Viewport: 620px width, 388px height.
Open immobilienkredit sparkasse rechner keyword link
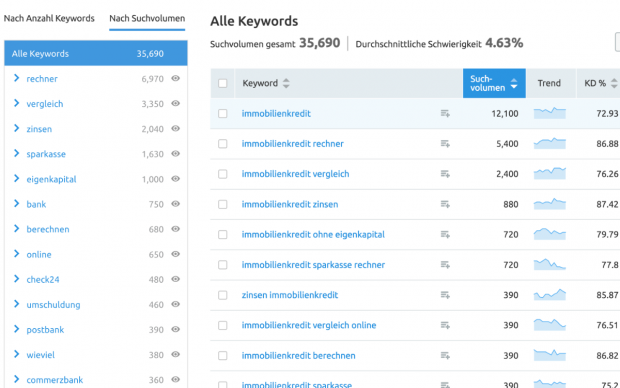313,265
